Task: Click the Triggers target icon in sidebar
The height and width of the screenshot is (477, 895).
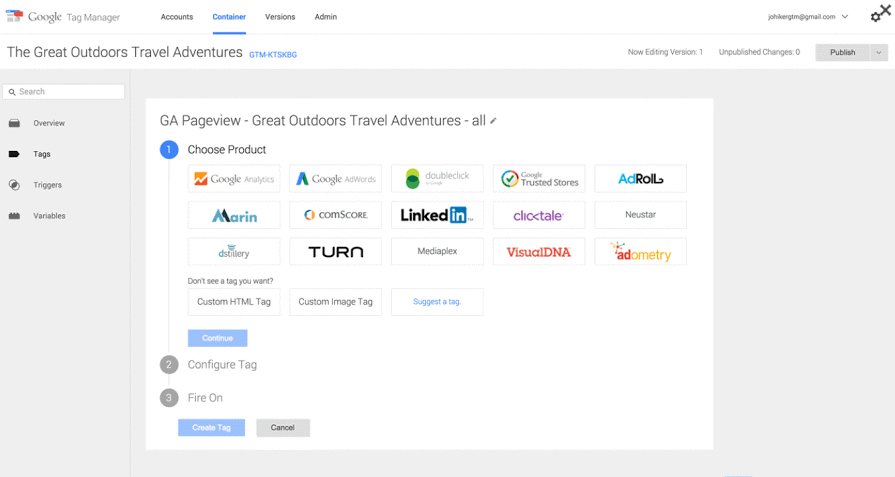Action: pyautogui.click(x=14, y=185)
